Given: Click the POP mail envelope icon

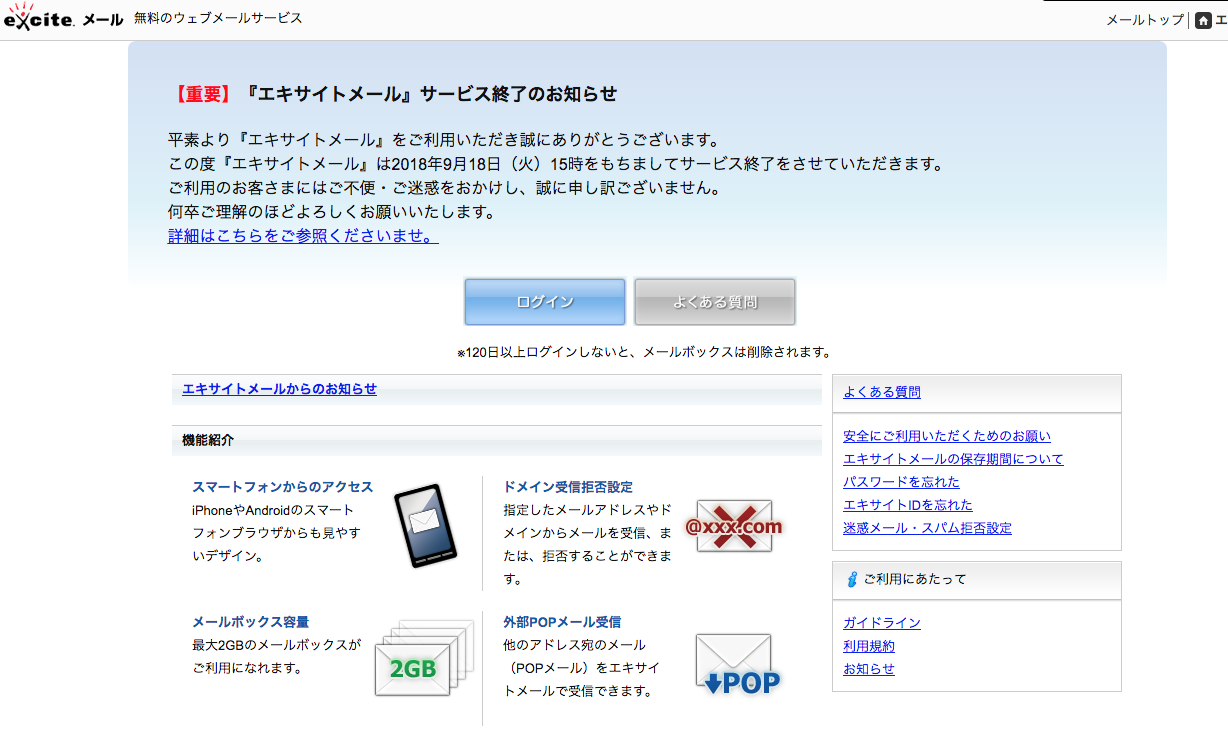Looking at the screenshot, I should tap(737, 664).
